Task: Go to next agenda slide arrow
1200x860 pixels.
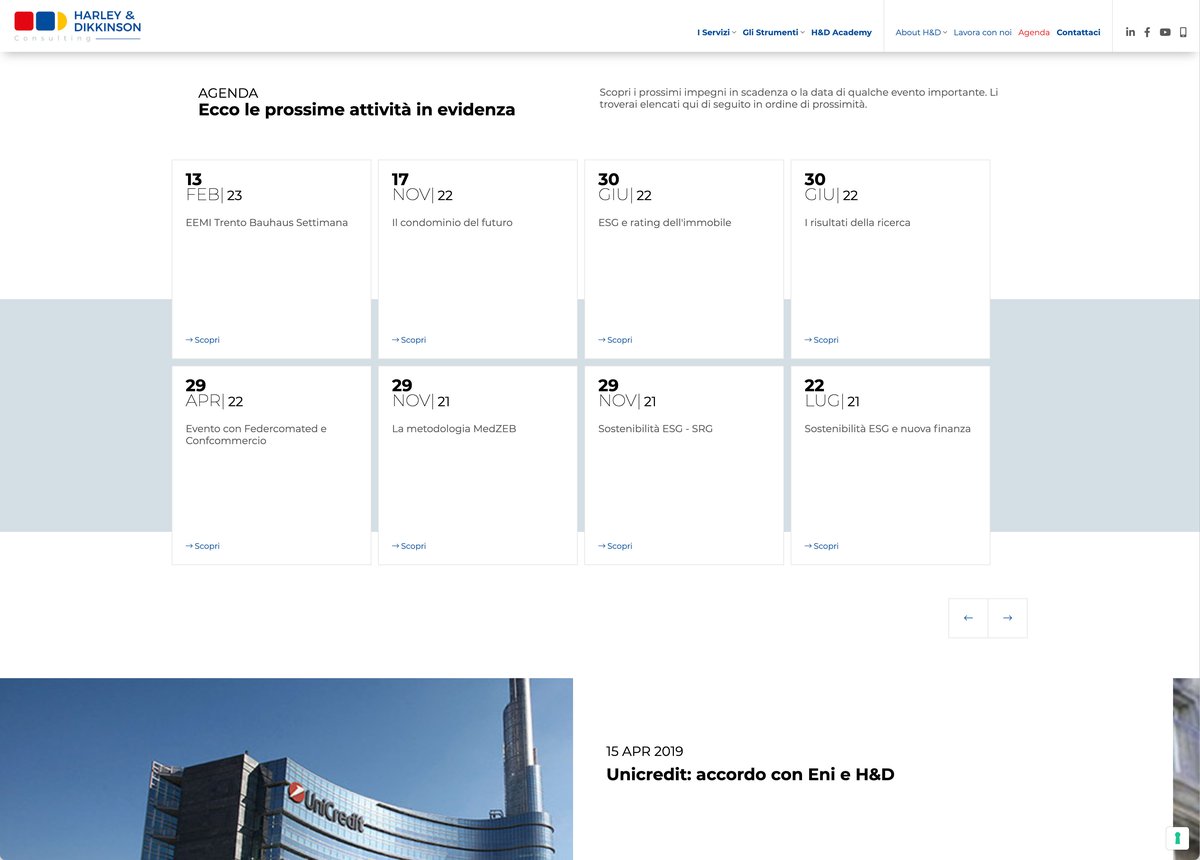Action: (x=1007, y=618)
